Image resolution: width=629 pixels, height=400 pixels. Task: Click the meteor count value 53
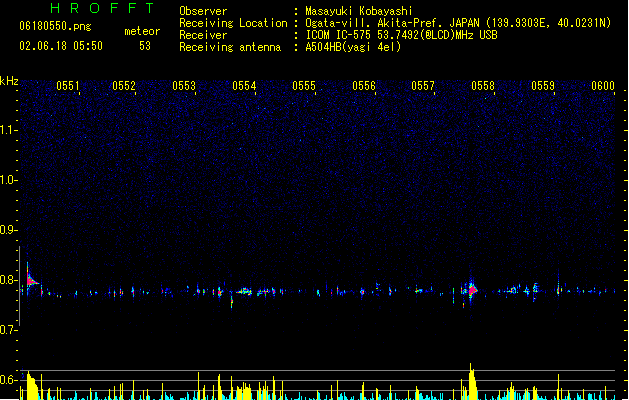coord(145,46)
